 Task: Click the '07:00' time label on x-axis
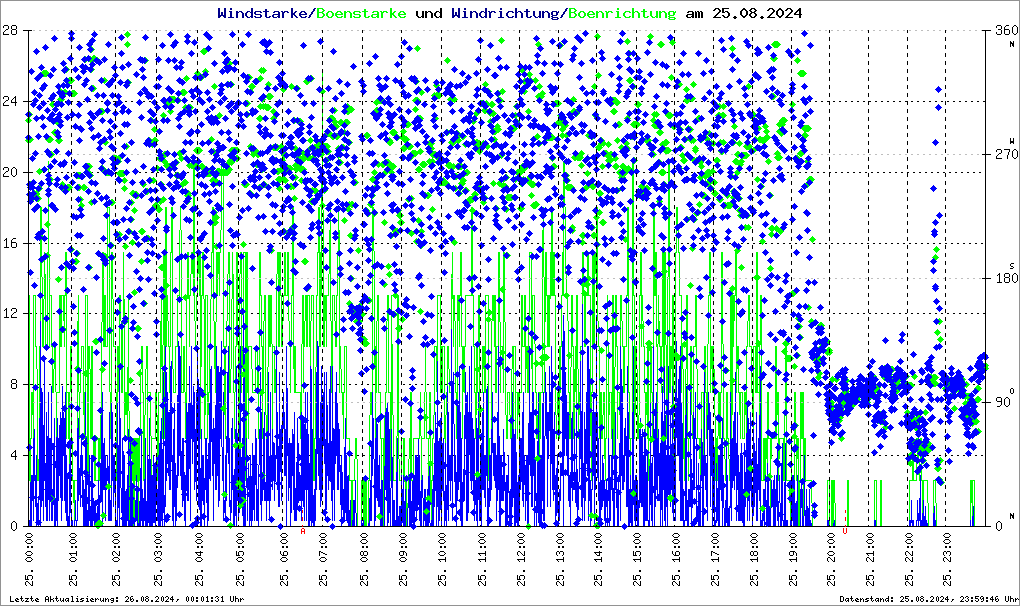(x=323, y=548)
